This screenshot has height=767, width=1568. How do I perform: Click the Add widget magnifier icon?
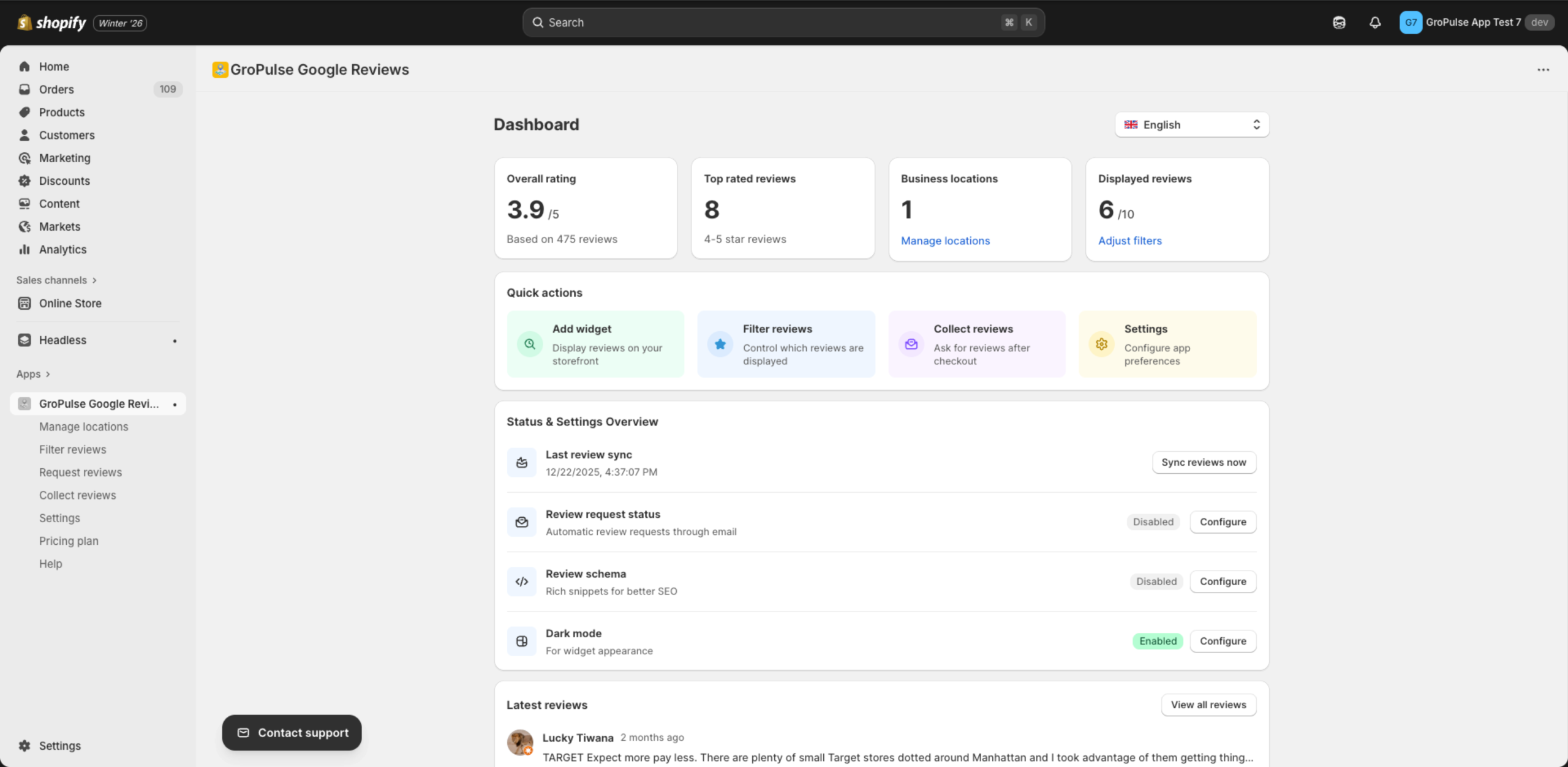click(x=529, y=343)
